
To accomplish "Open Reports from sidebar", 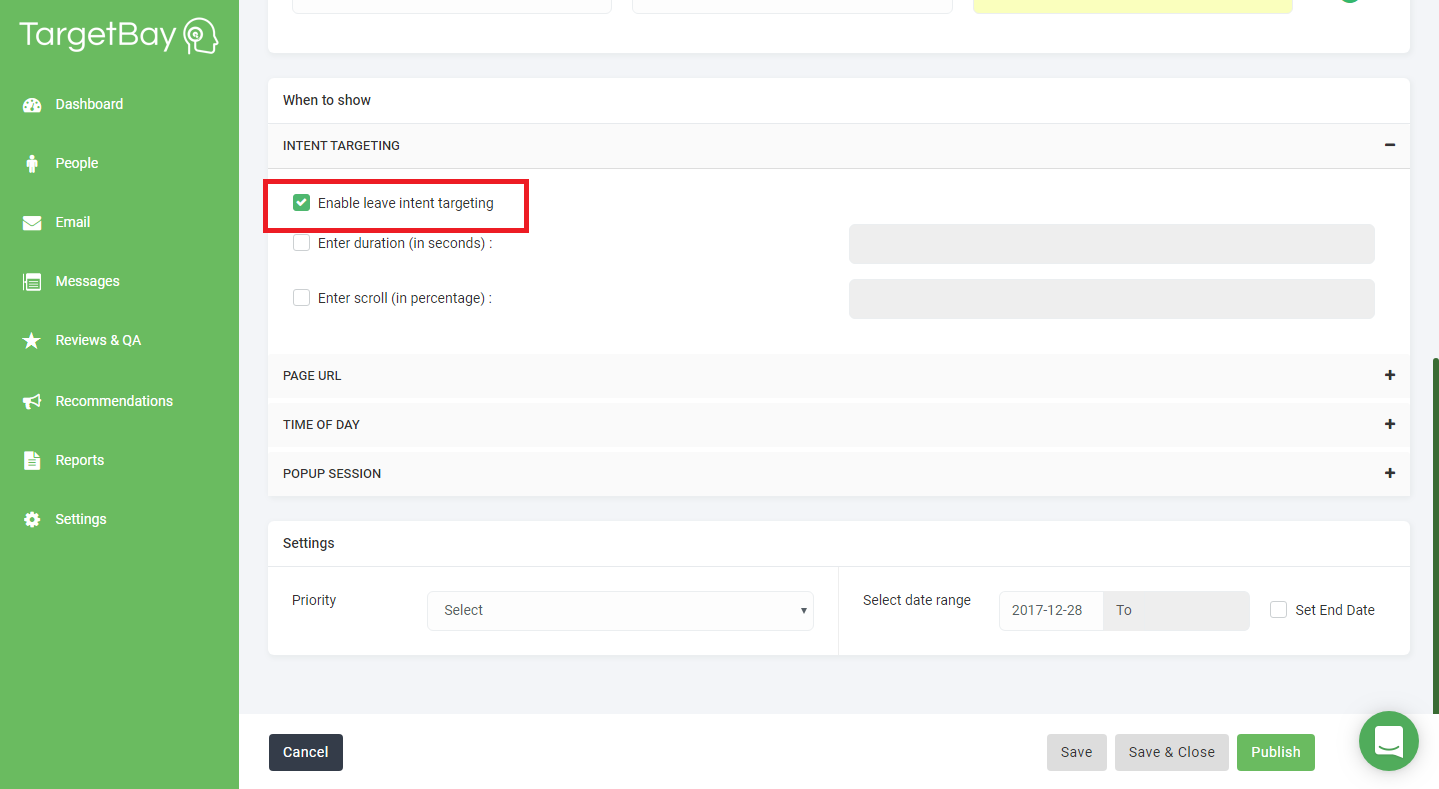I will click(x=80, y=460).
